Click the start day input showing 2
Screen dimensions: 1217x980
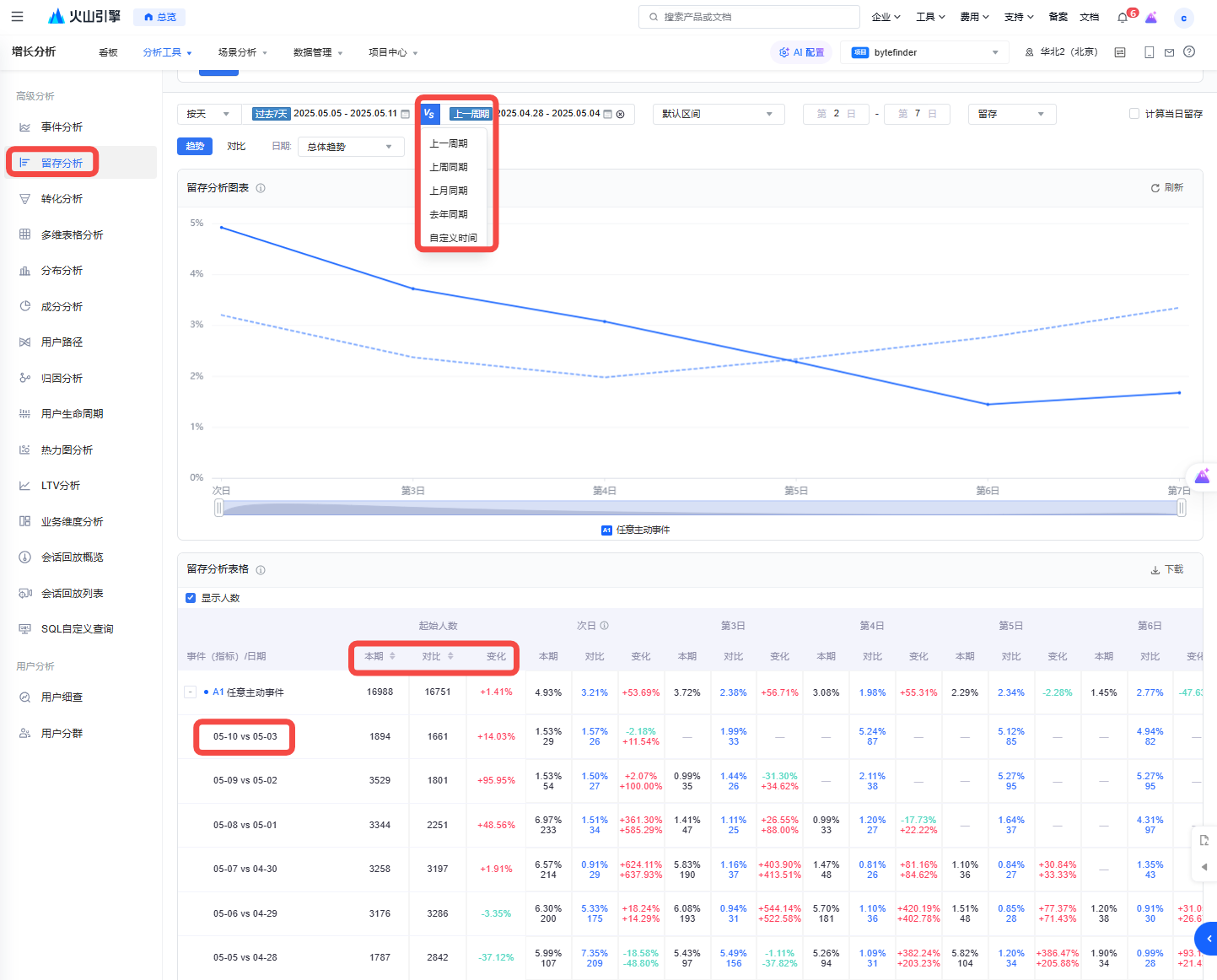pyautogui.click(x=836, y=114)
